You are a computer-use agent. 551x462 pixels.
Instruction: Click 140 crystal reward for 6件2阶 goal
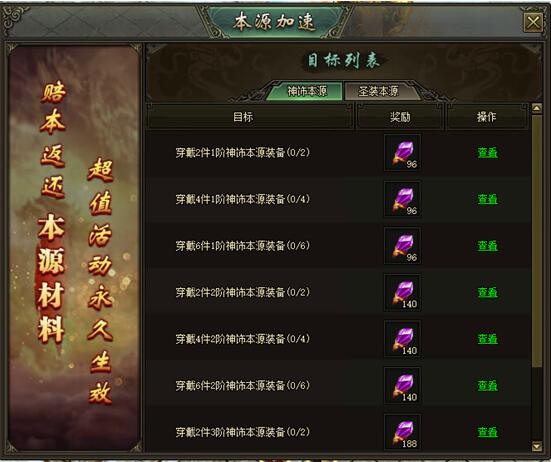pos(402,386)
